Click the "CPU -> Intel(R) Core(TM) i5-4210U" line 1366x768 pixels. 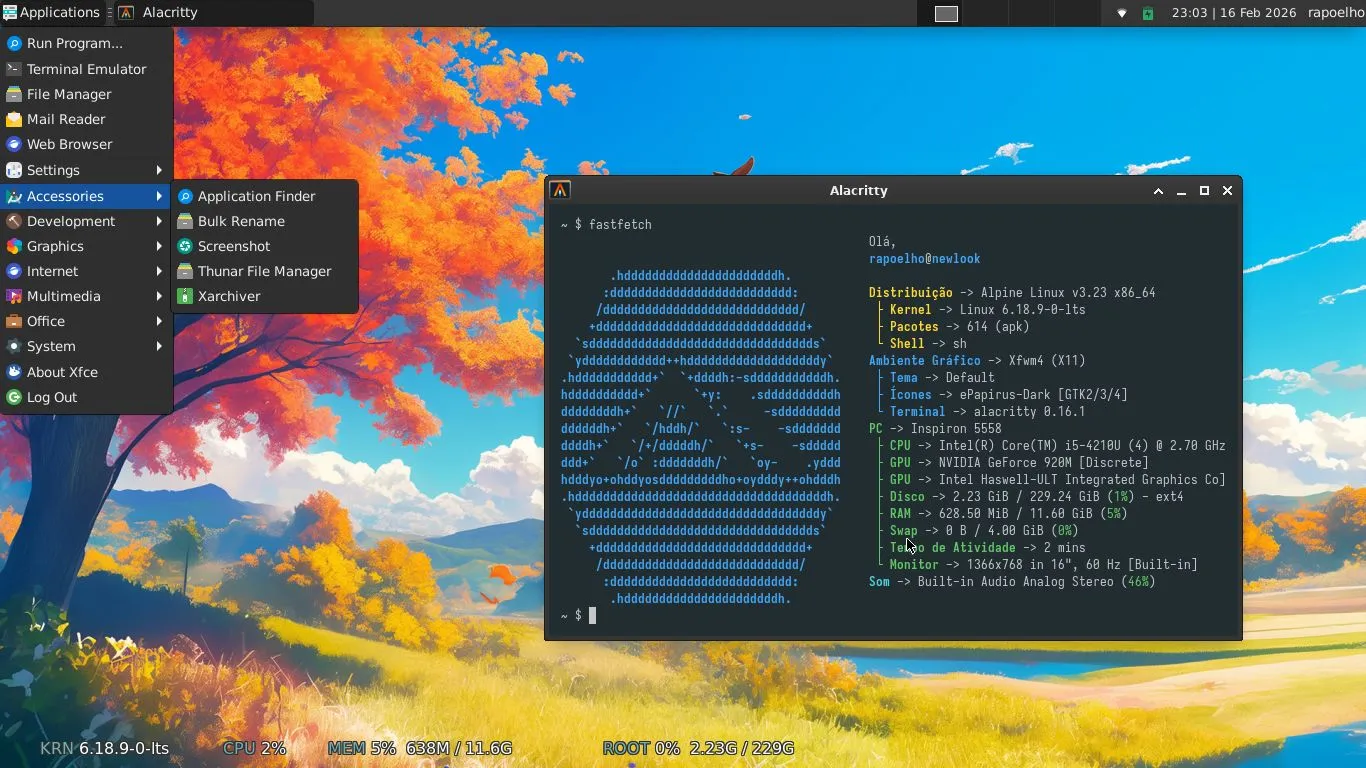point(1058,445)
